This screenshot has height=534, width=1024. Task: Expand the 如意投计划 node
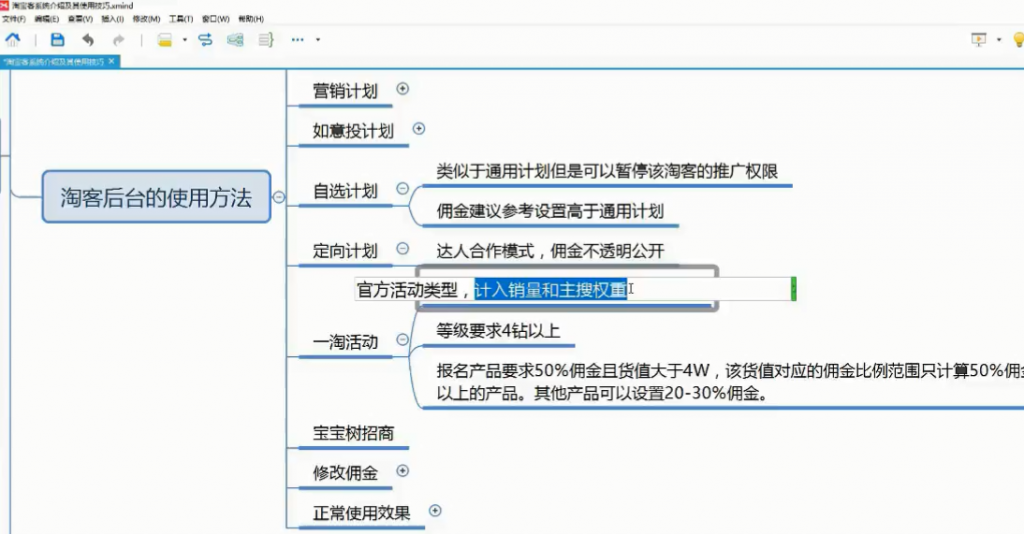click(x=419, y=128)
